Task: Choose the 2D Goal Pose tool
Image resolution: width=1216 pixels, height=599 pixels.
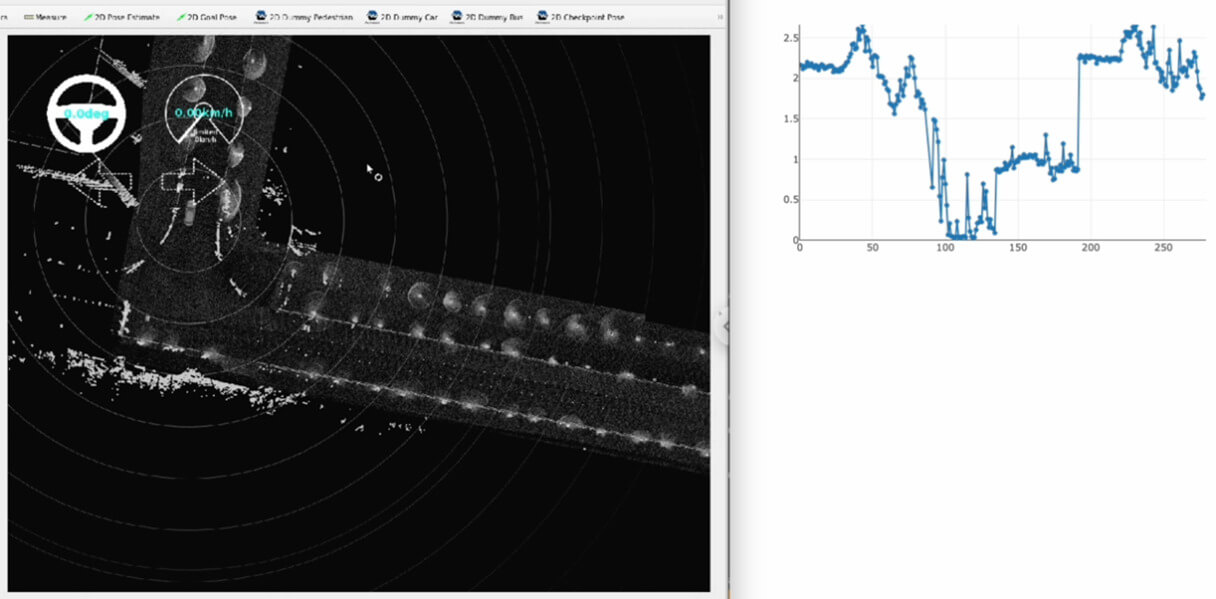Action: tap(206, 17)
